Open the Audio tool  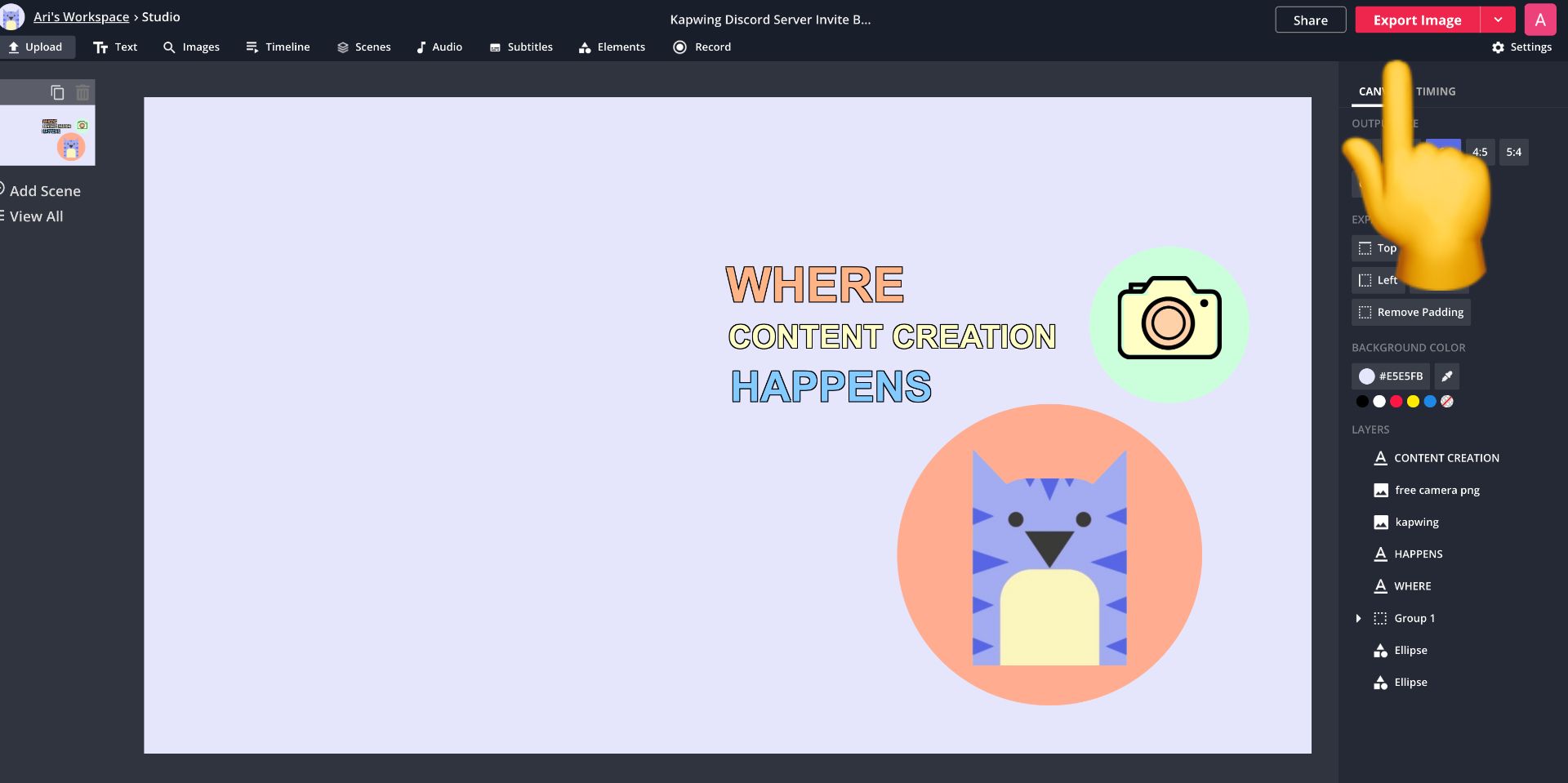(439, 47)
